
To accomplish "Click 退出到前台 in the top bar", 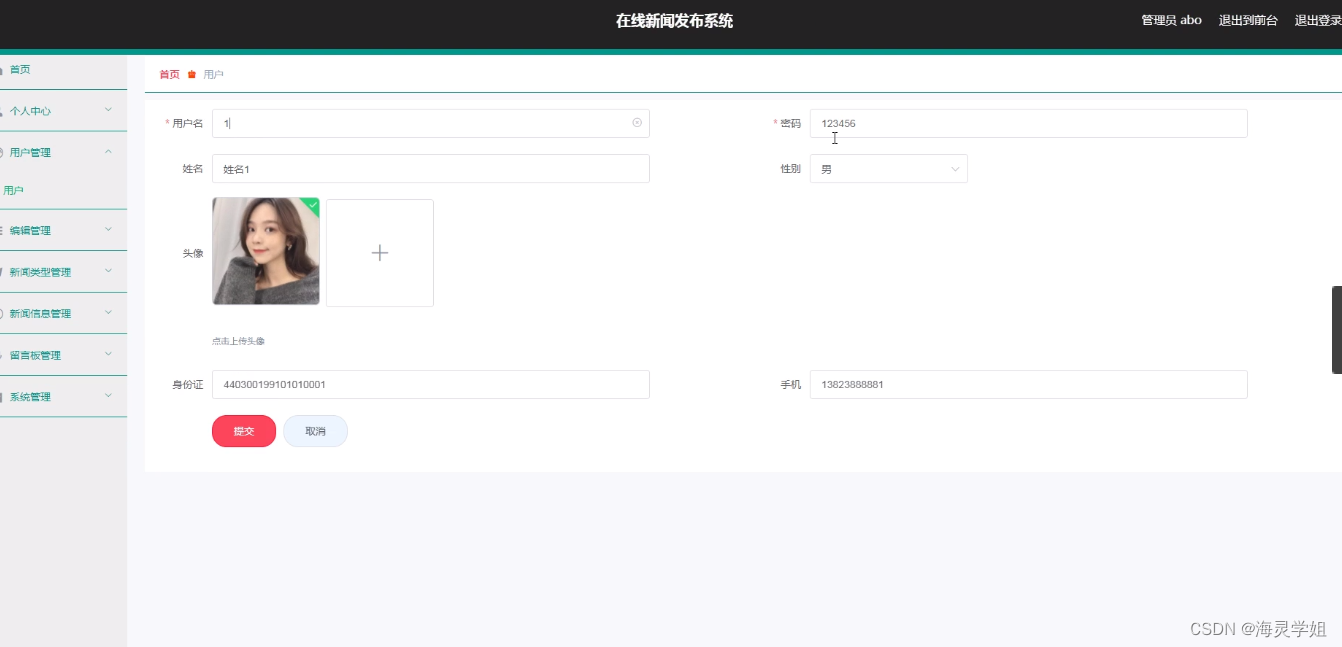I will (x=1247, y=19).
